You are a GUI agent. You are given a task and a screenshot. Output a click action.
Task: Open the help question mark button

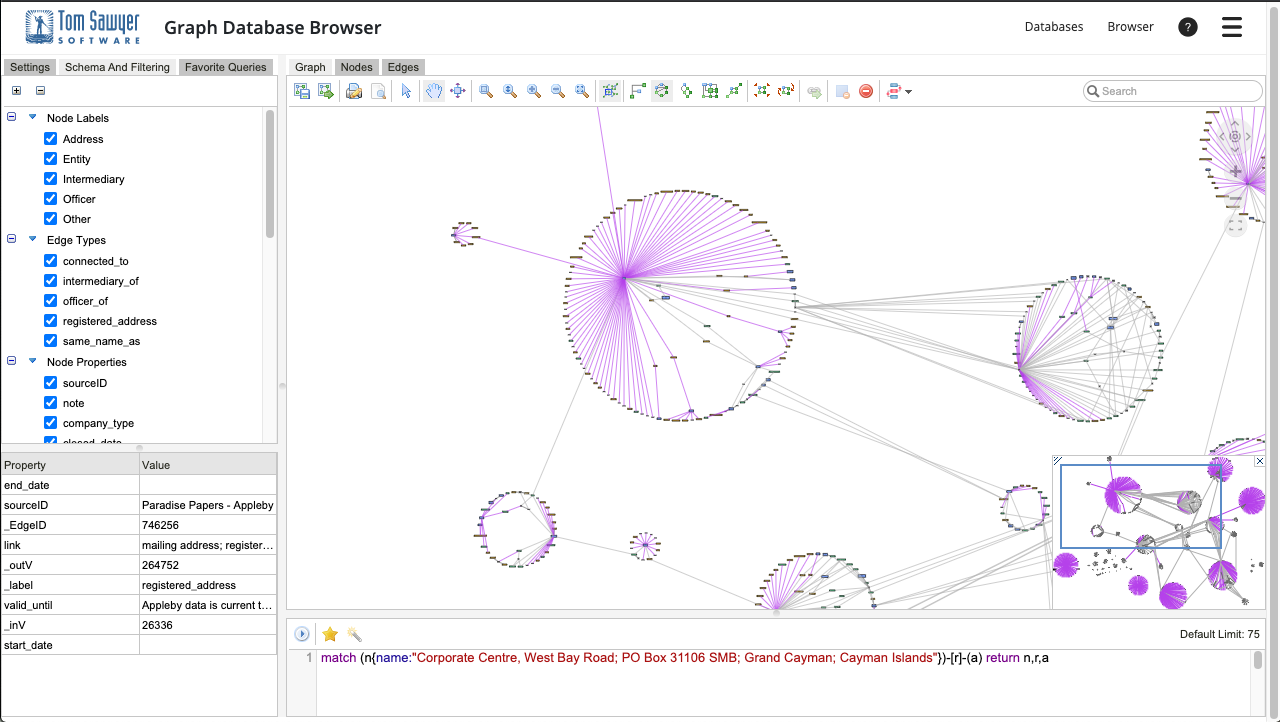coord(1187,27)
